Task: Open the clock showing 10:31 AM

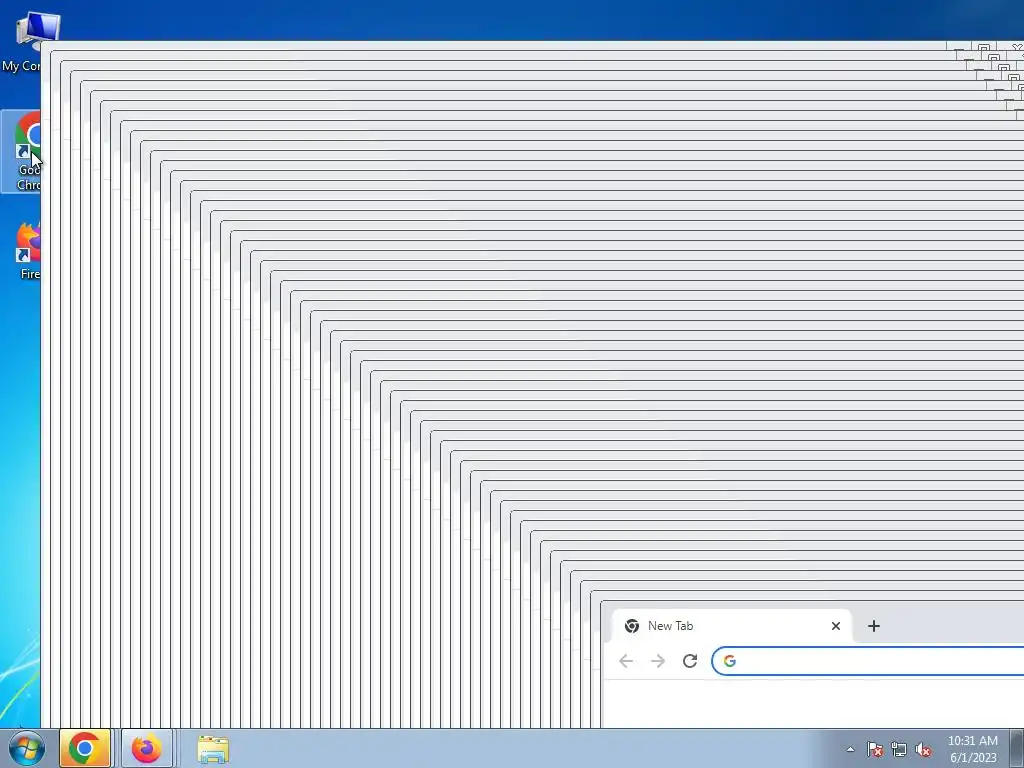Action: pos(972,749)
